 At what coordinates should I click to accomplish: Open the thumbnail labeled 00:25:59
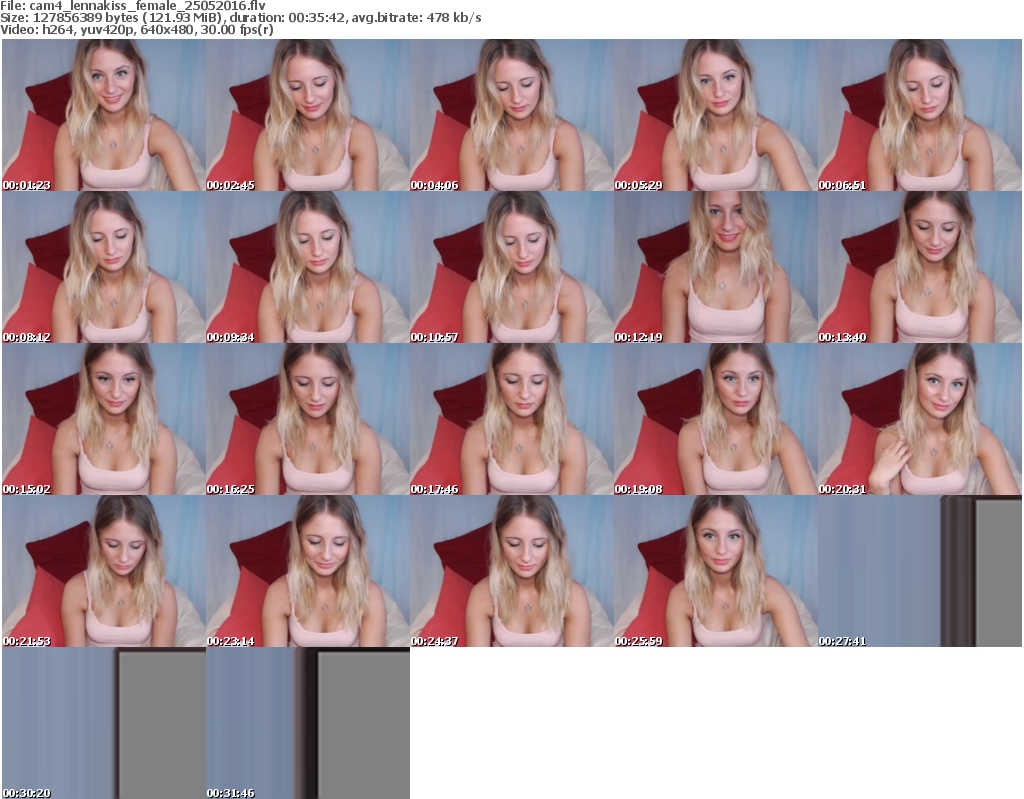715,571
